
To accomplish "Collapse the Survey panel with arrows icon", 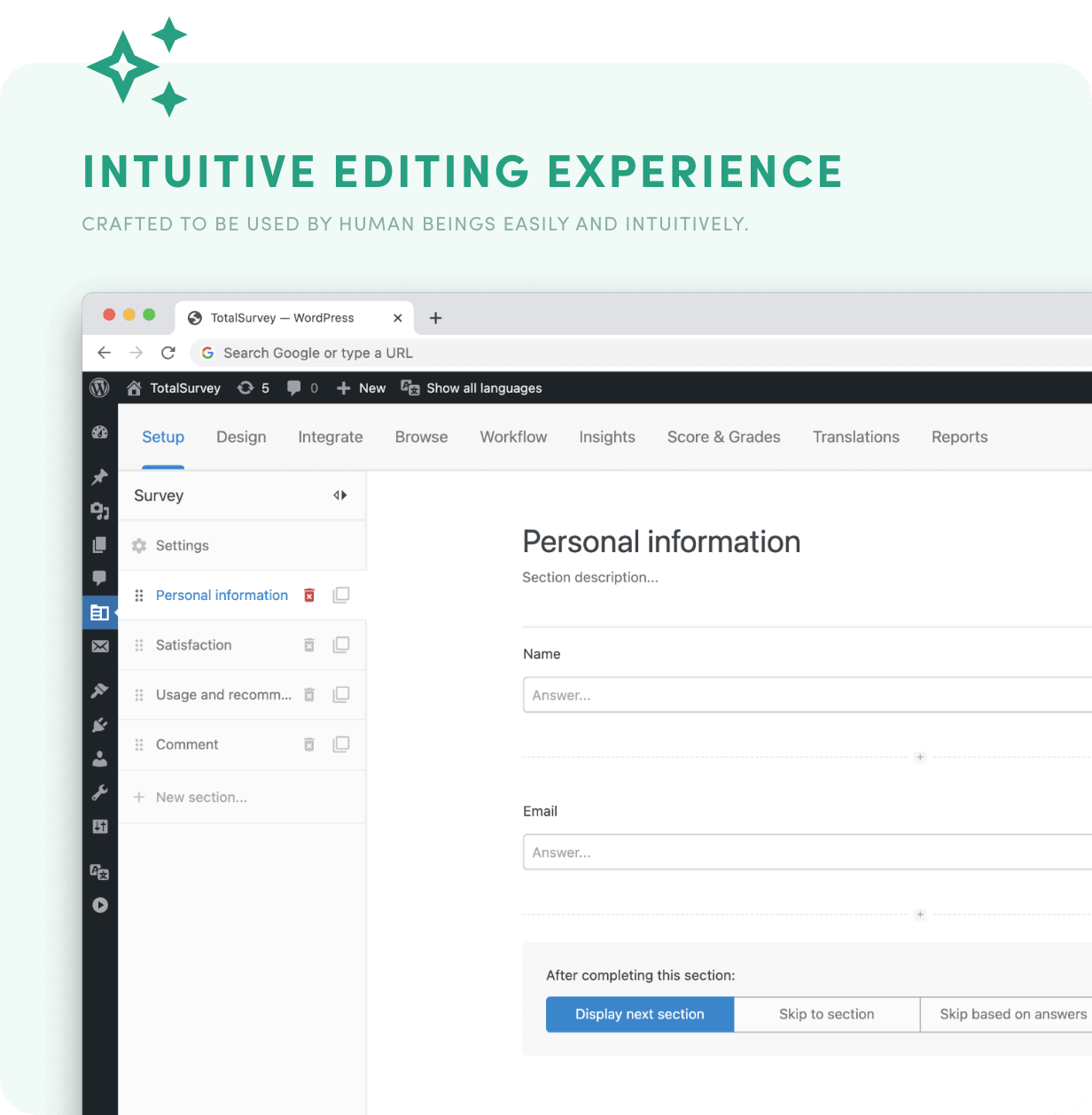I will pos(340,495).
